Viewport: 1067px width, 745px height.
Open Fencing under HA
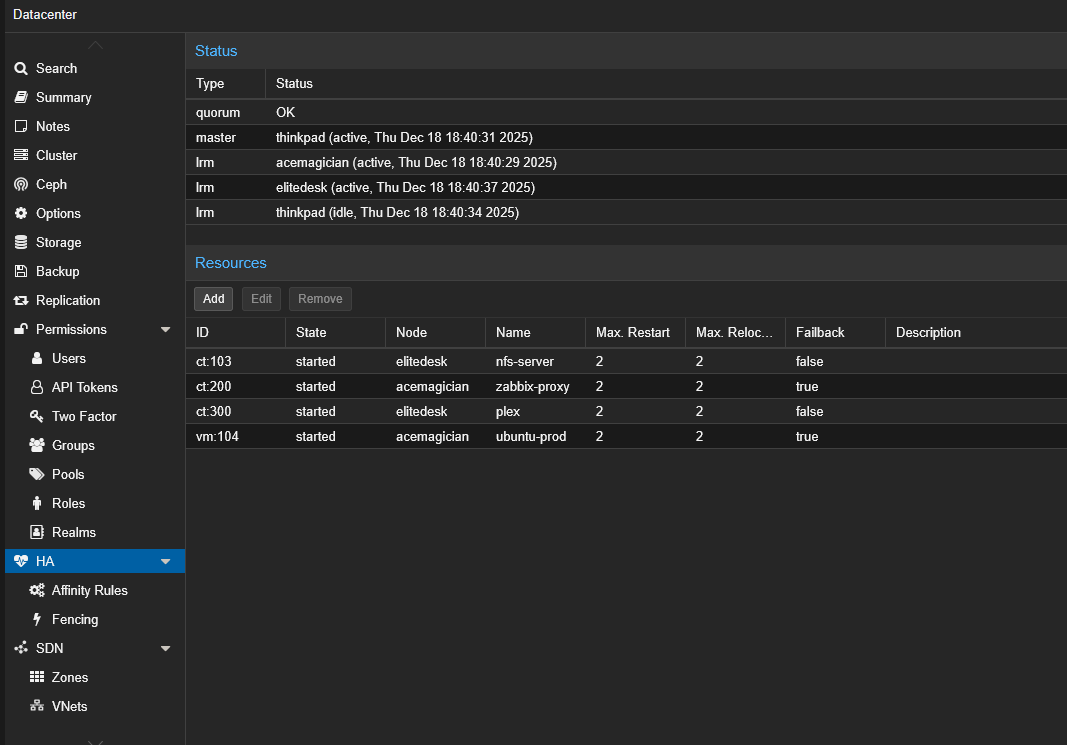(72, 619)
